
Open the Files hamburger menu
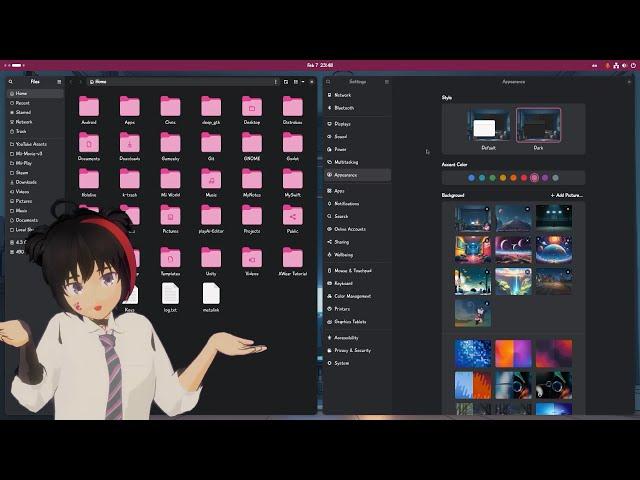coord(59,81)
